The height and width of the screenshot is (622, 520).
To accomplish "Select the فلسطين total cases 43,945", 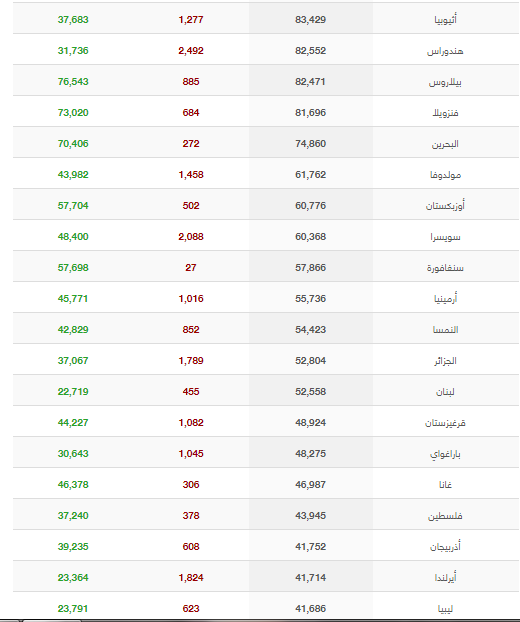I will 310,515.
